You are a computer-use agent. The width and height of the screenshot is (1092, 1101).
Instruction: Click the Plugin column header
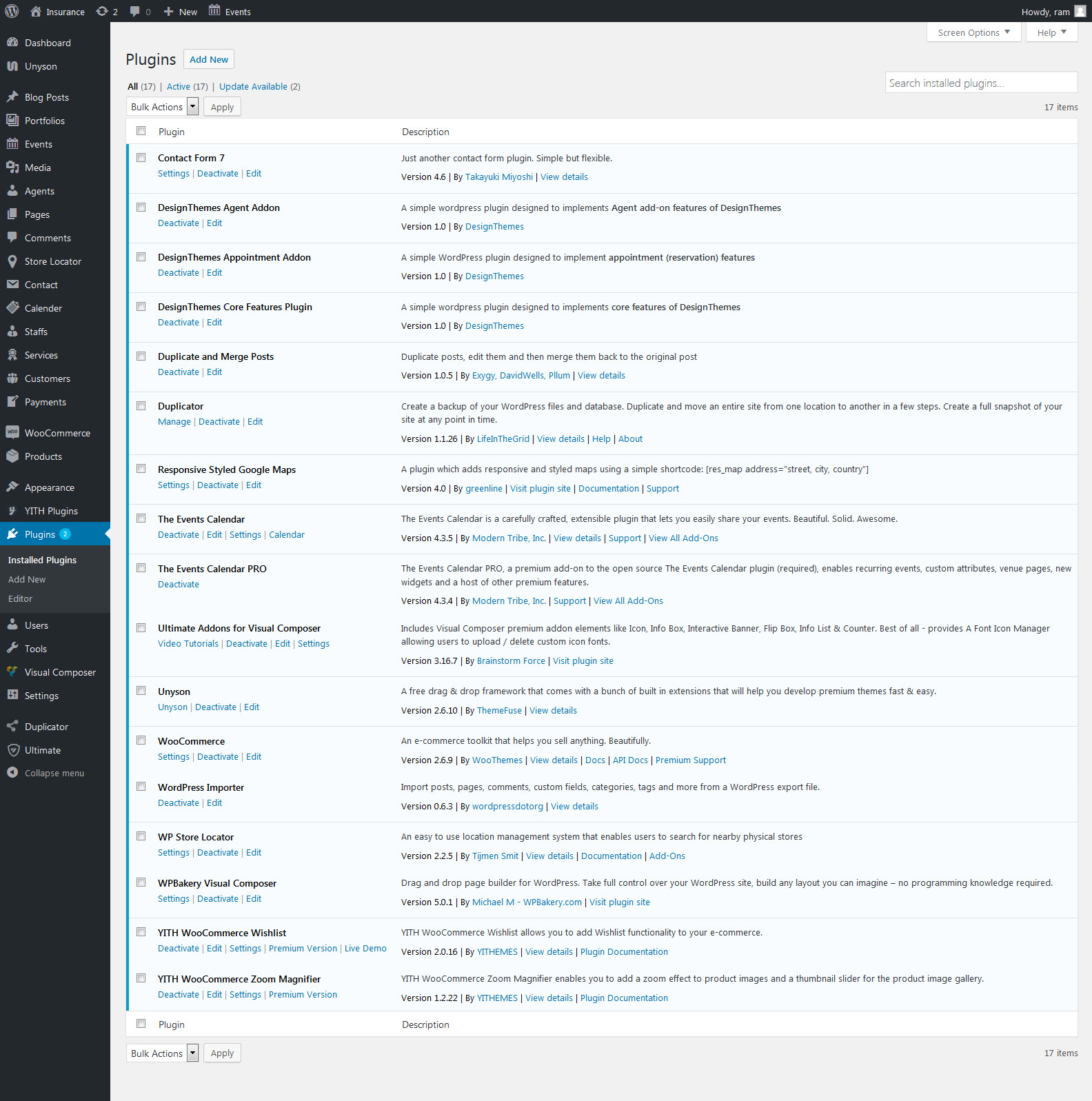pyautogui.click(x=172, y=132)
